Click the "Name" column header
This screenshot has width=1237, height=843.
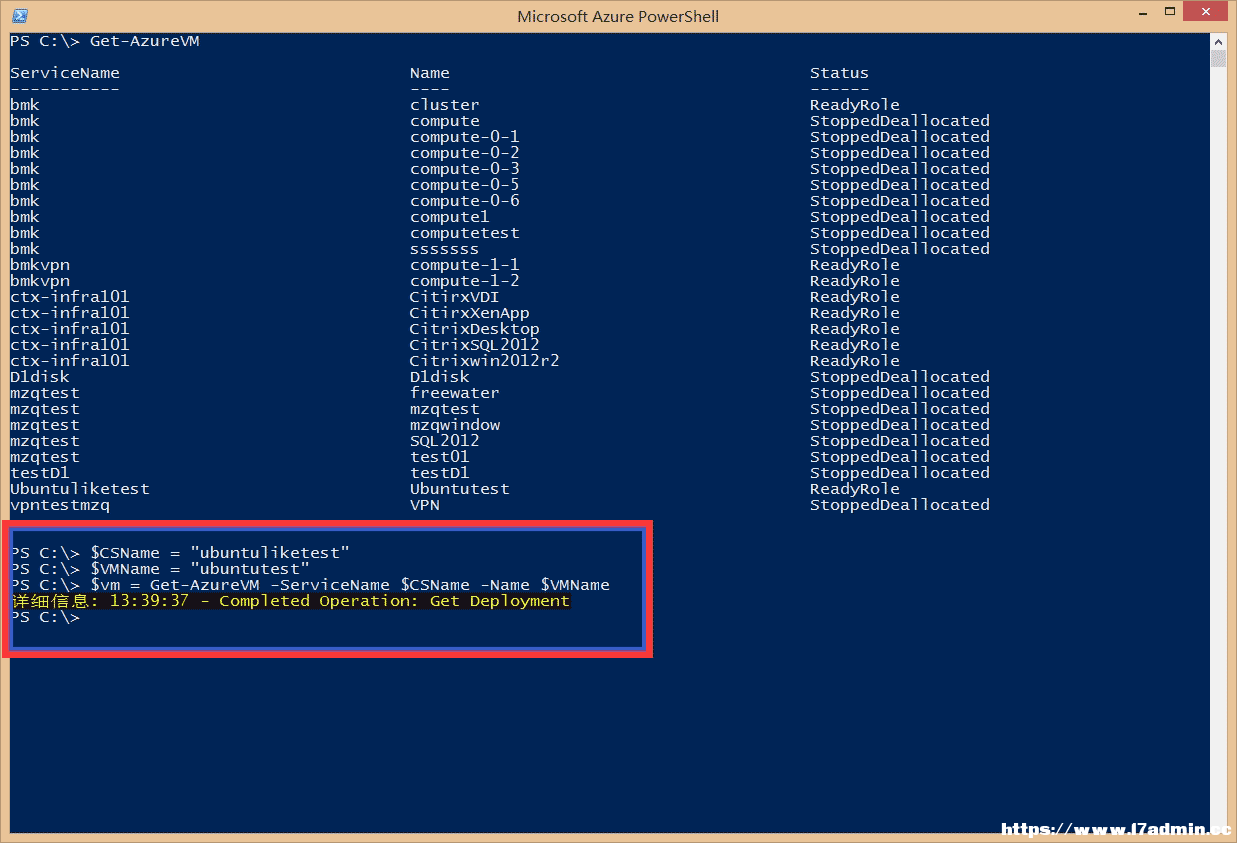pos(430,73)
